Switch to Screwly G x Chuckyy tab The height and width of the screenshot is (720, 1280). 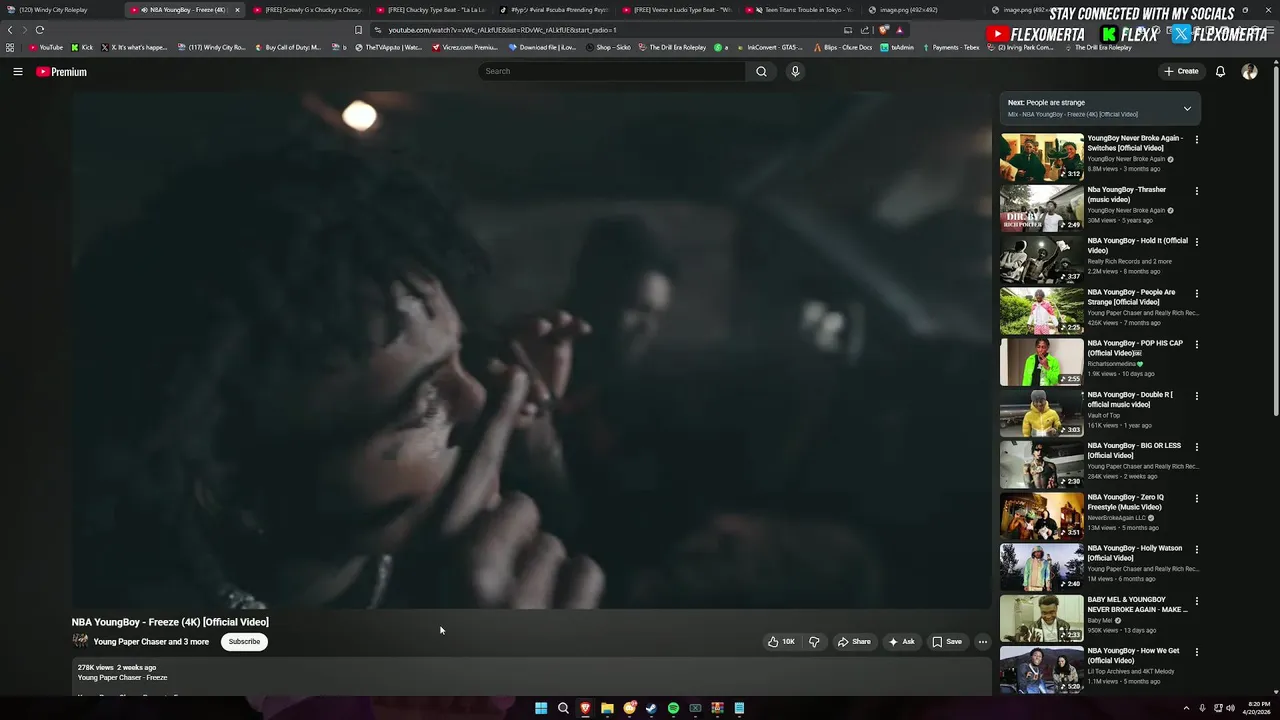[308, 10]
